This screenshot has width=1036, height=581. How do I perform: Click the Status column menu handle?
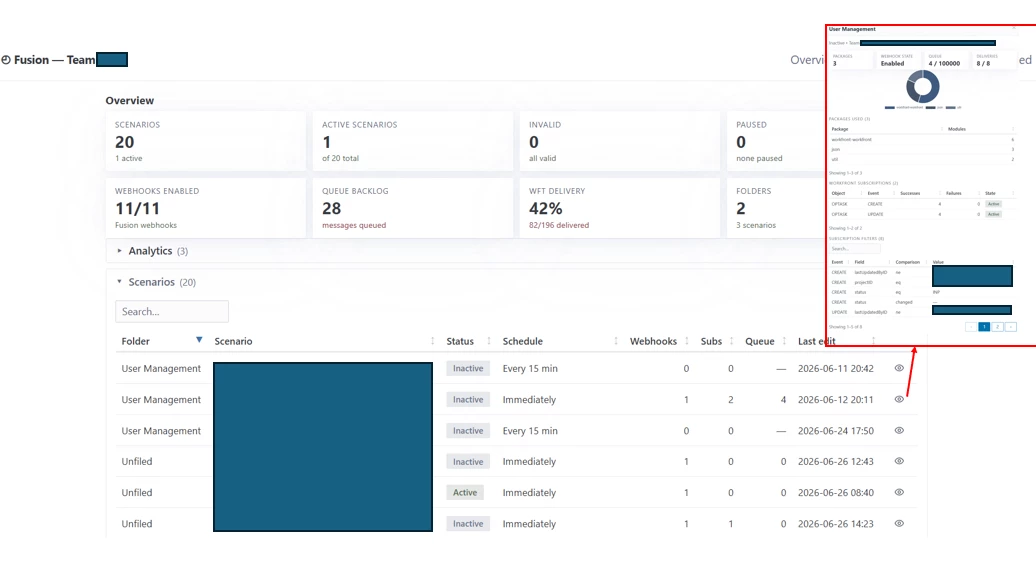click(489, 341)
